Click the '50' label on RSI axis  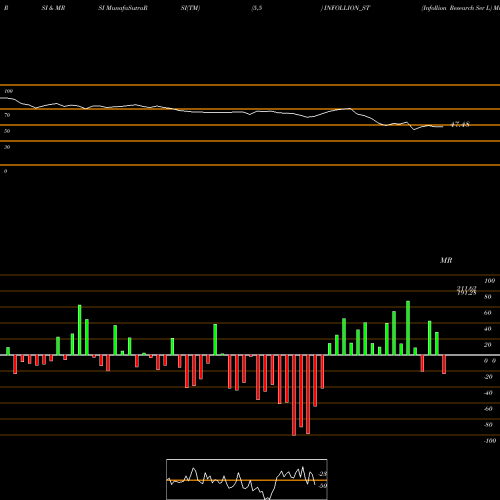(7, 131)
